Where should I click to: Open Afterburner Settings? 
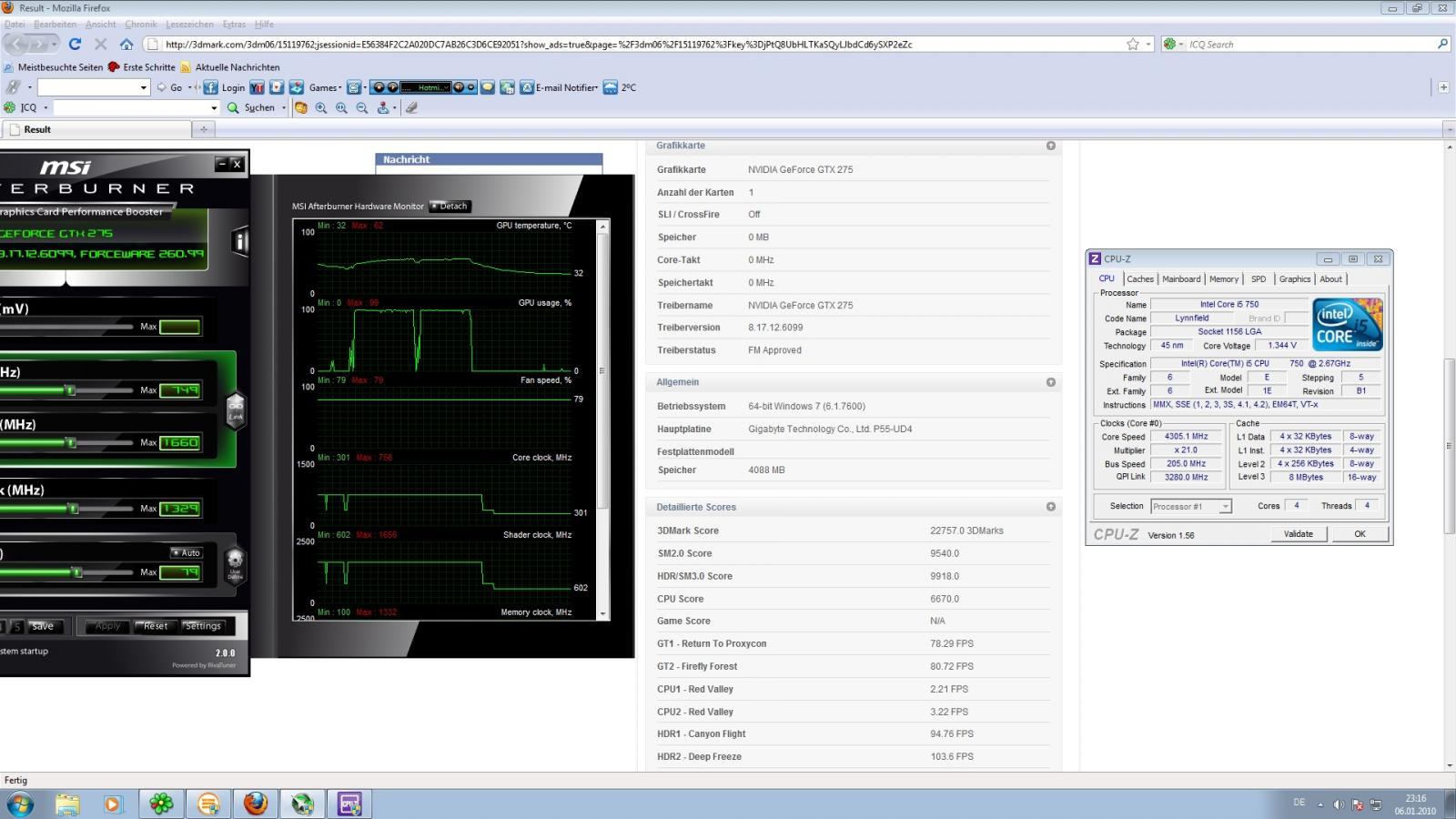[x=202, y=626]
